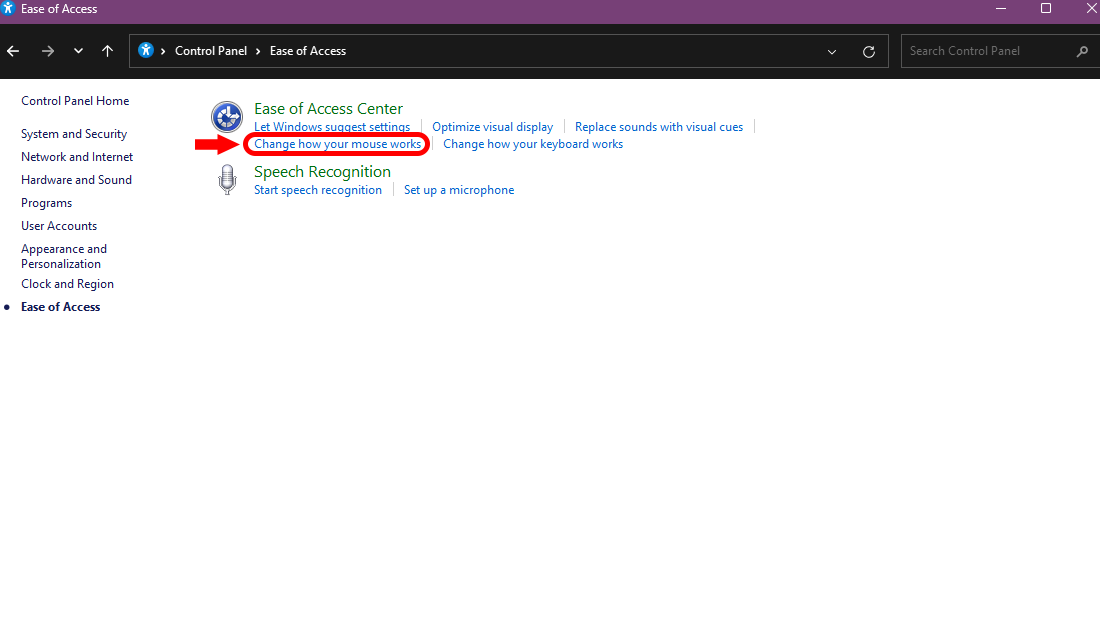This screenshot has width=1100, height=618.
Task: Open System and Security category
Action: coord(74,134)
